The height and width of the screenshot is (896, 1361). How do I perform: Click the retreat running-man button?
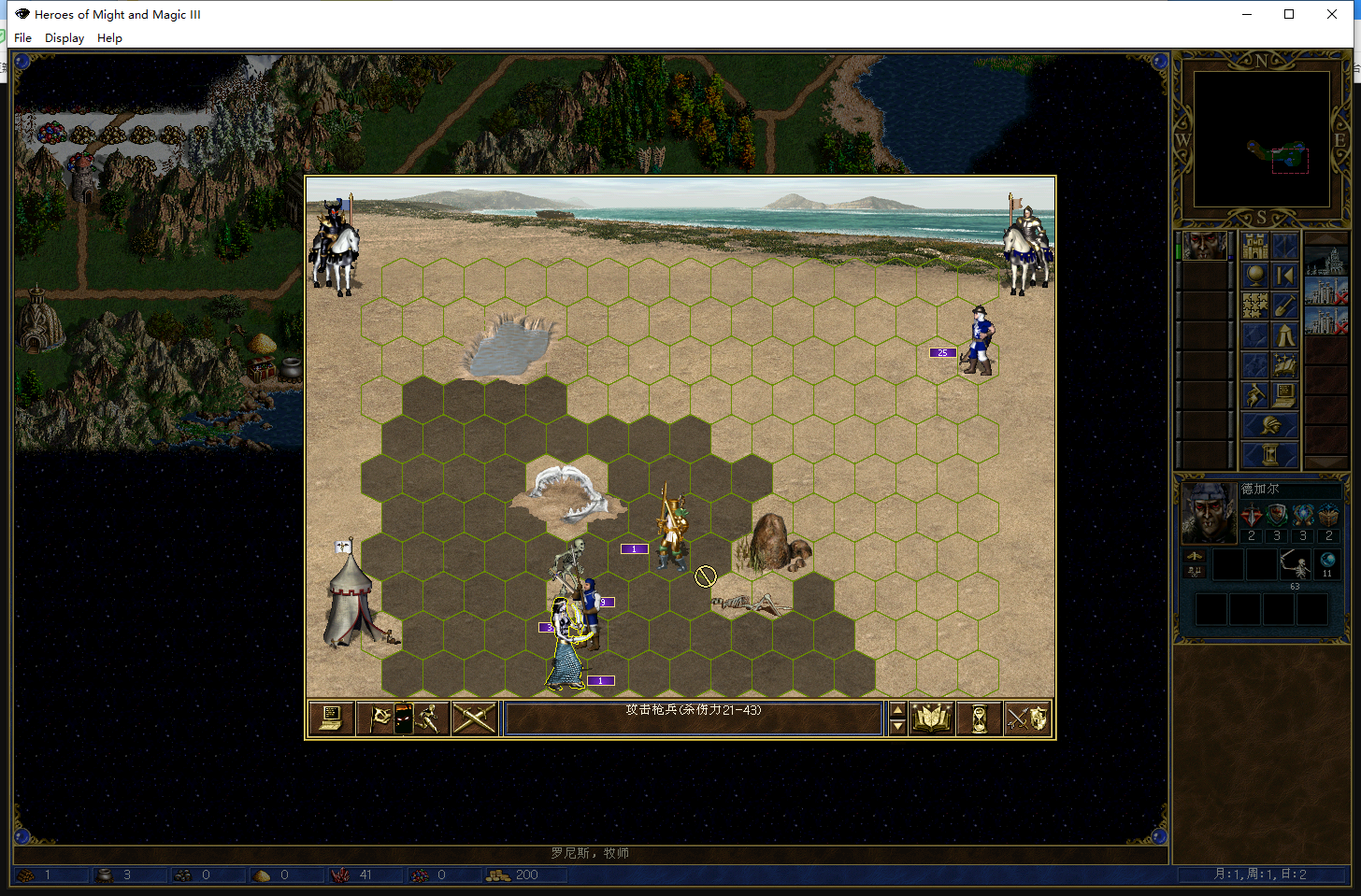pos(429,718)
